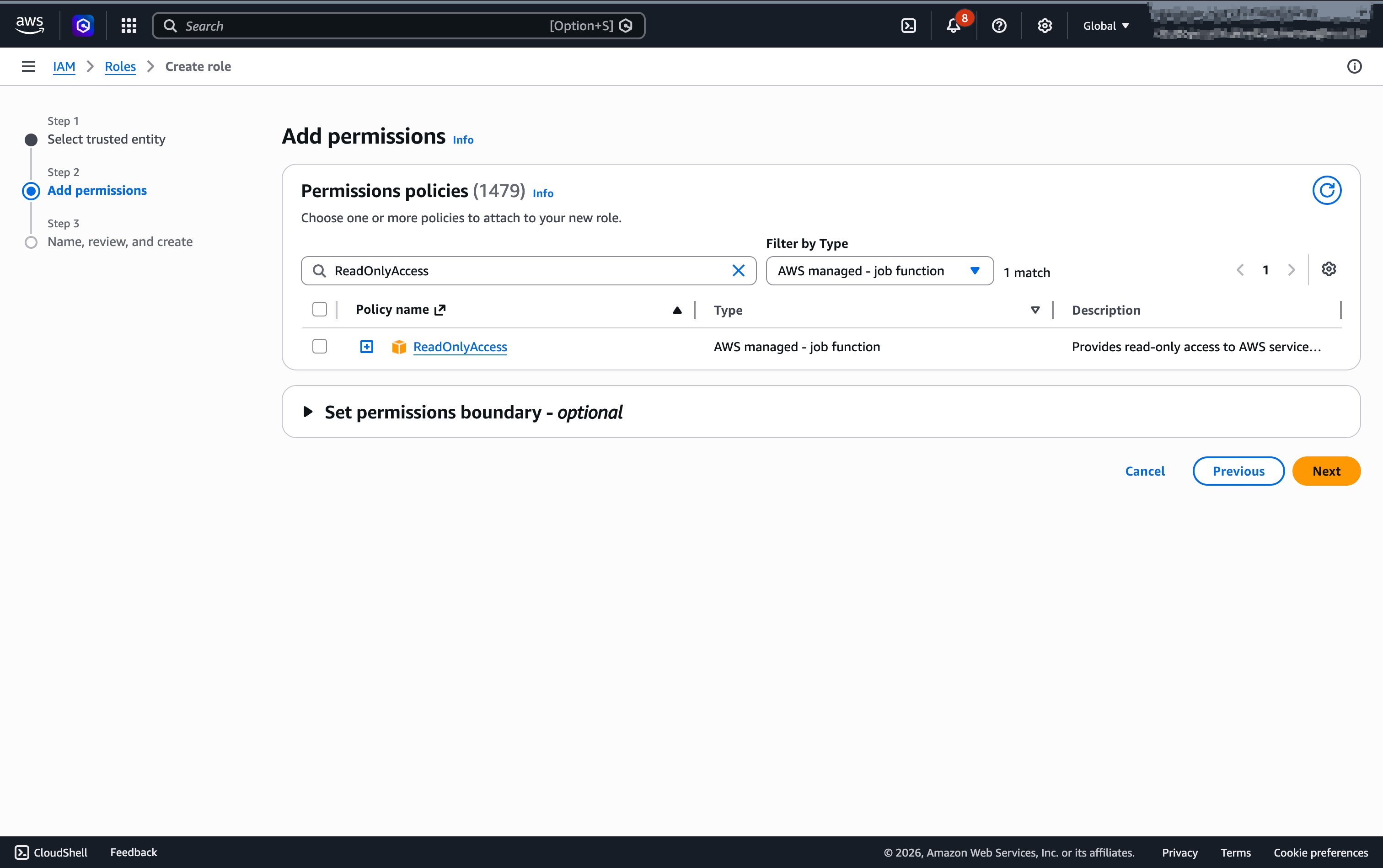Open the services grid menu
The height and width of the screenshot is (868, 1383).
coord(129,25)
